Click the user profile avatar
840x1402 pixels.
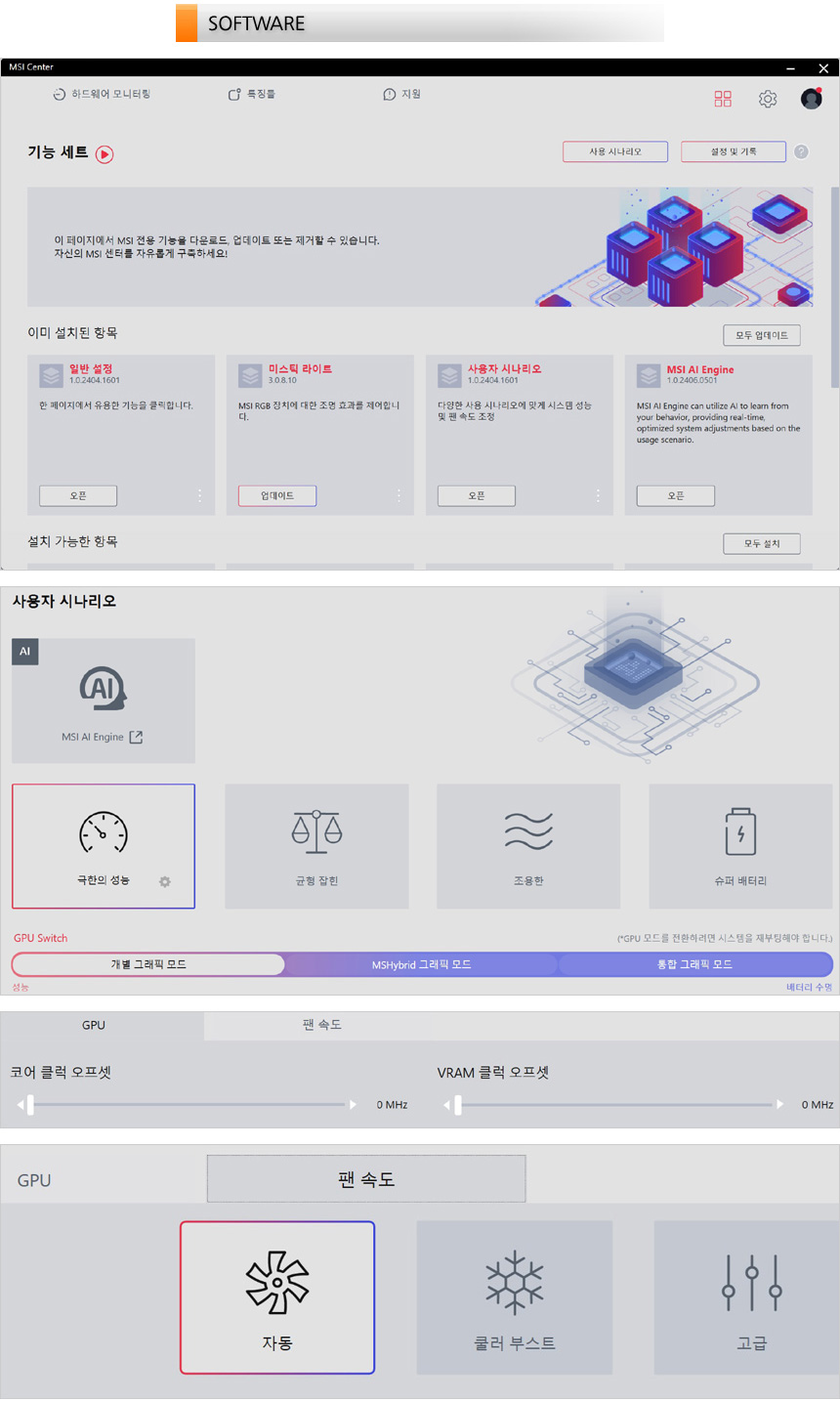[x=811, y=99]
